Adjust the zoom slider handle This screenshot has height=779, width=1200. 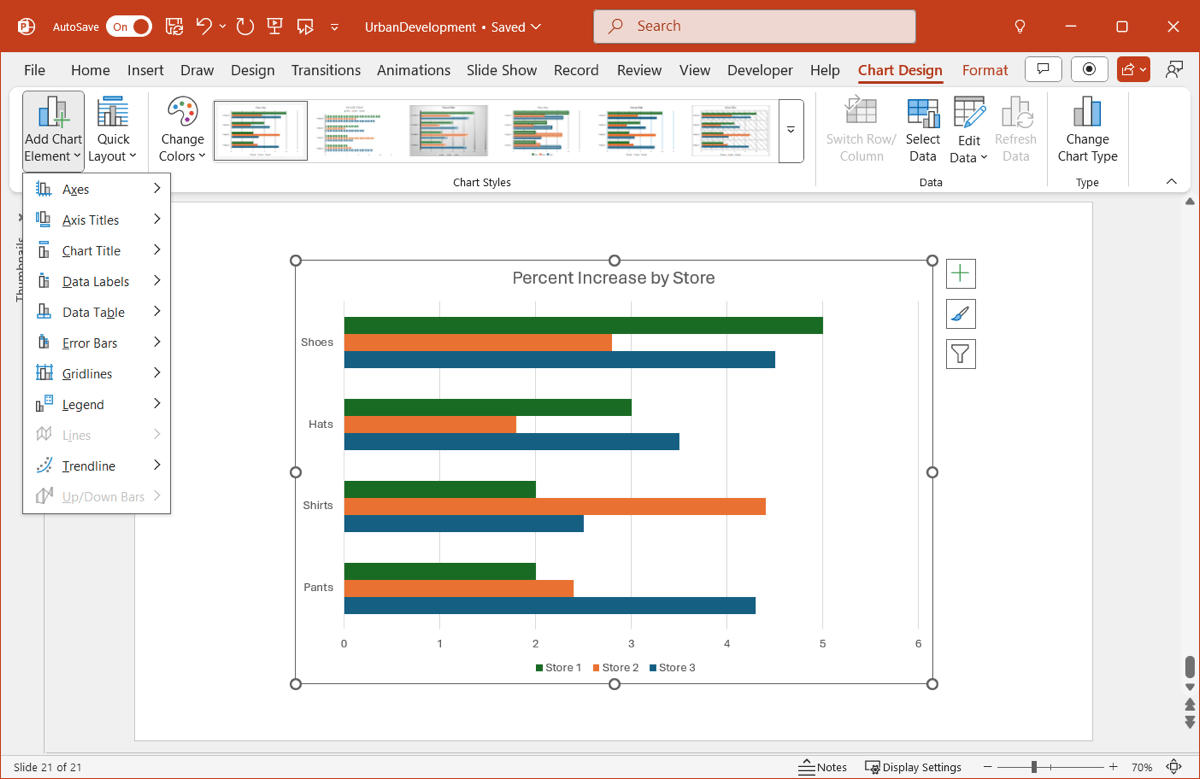click(1034, 767)
